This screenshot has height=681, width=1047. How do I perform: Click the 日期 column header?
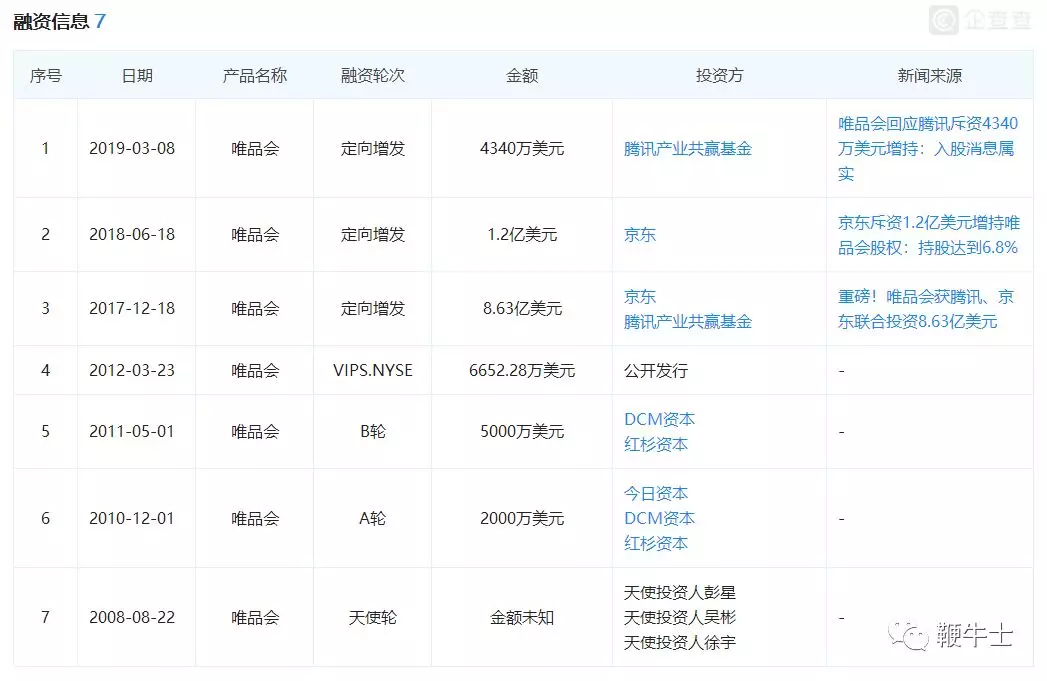(x=137, y=75)
